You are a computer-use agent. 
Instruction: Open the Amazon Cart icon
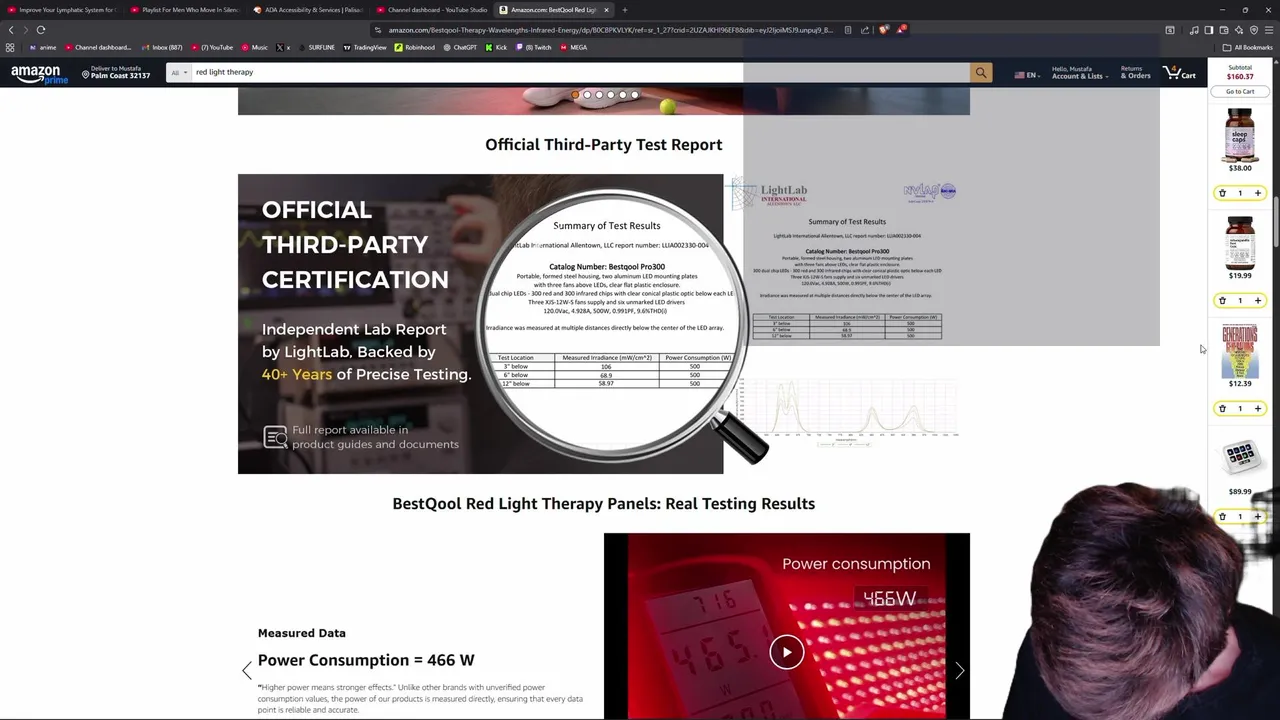tap(1180, 73)
